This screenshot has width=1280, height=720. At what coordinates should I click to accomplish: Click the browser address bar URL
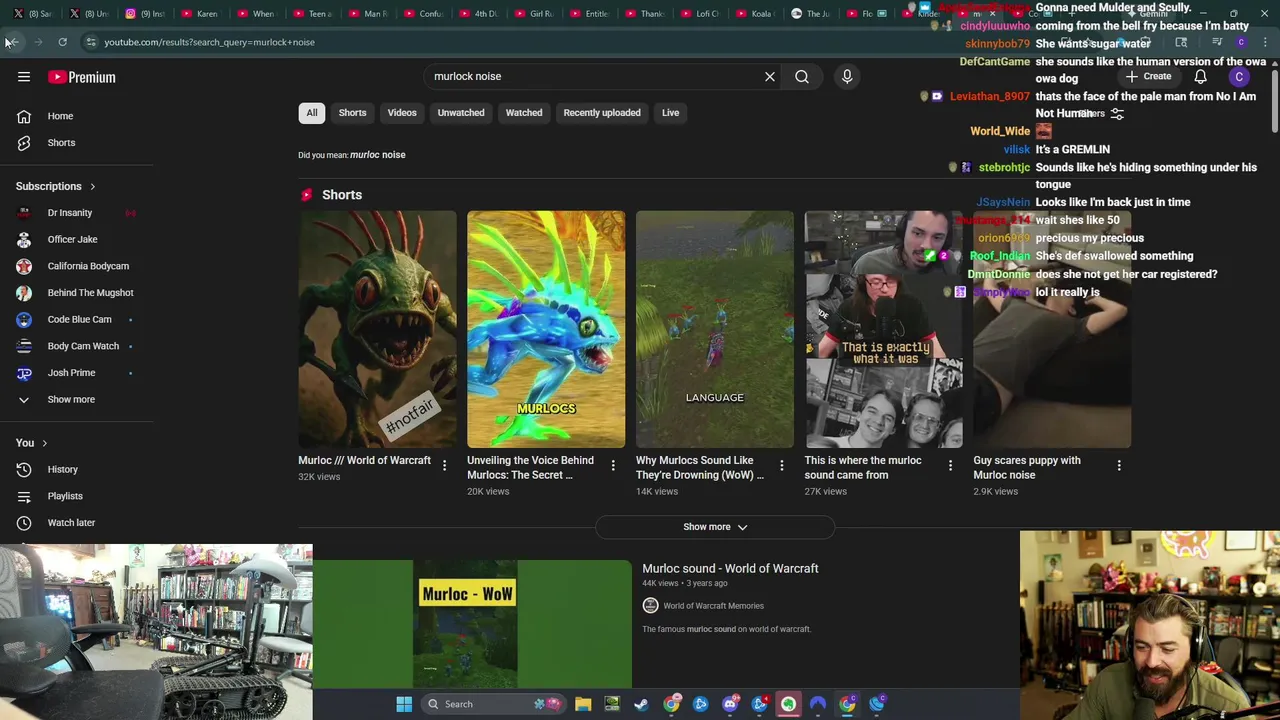pyautogui.click(x=209, y=42)
